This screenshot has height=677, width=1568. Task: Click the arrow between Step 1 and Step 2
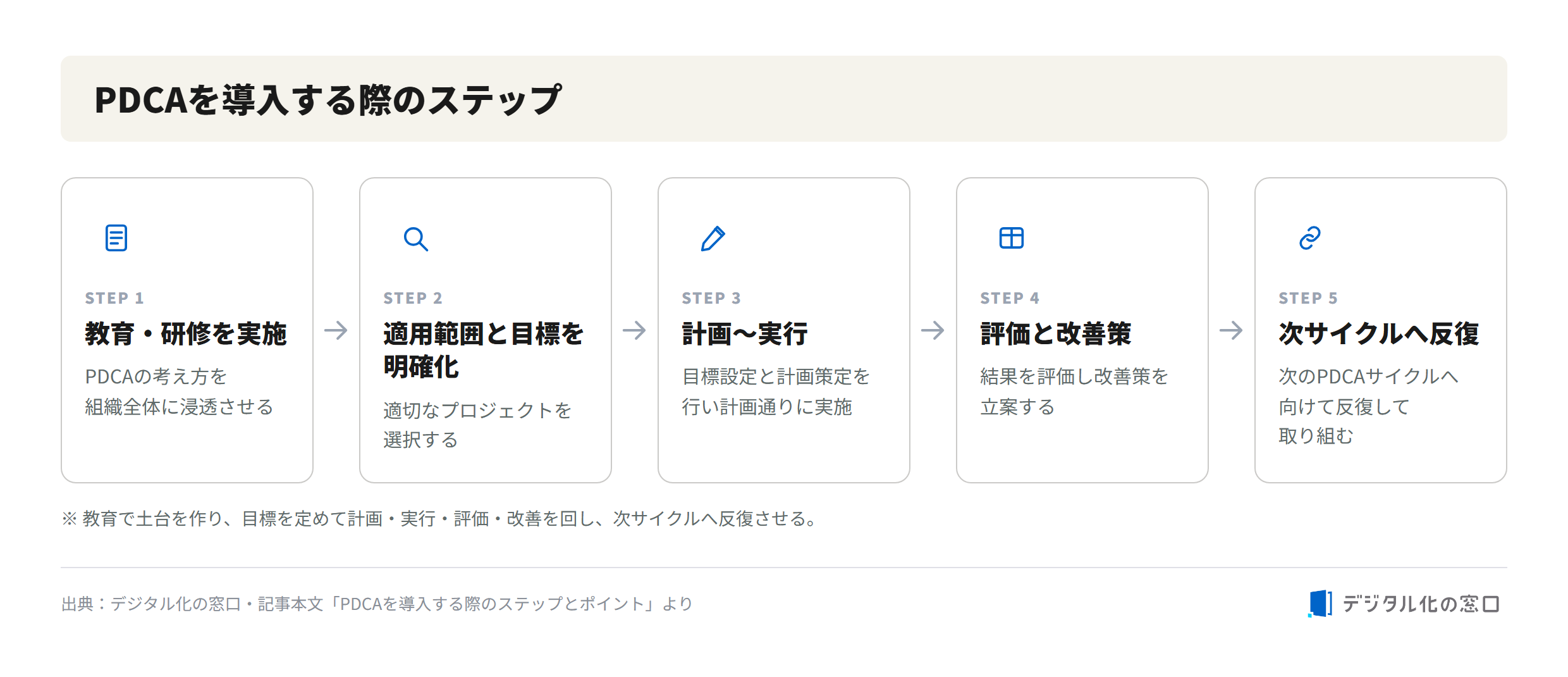[336, 330]
